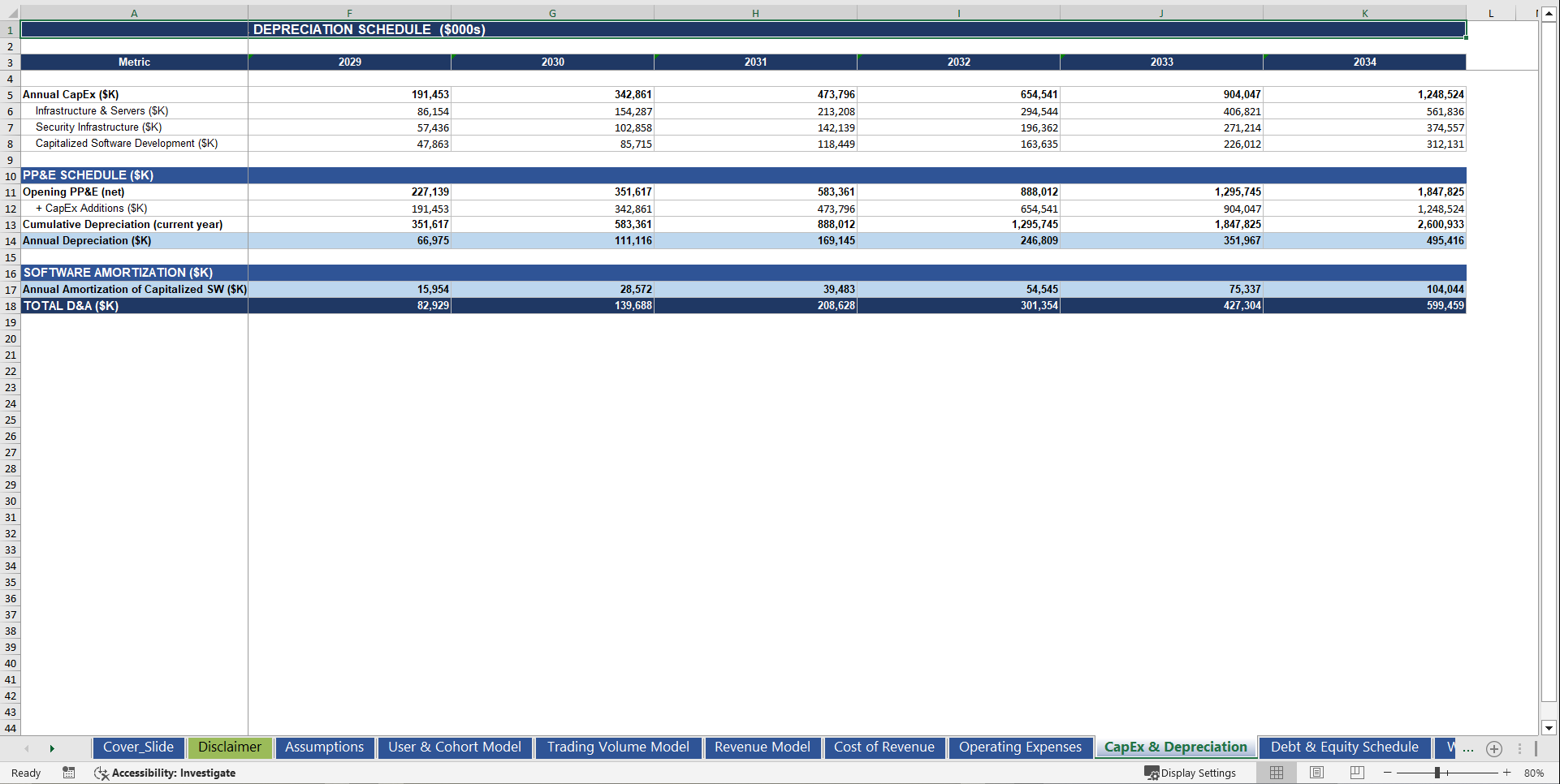Image resolution: width=1560 pixels, height=784 pixels.
Task: Open the Debt & Equity Schedule sheet
Action: (x=1343, y=747)
